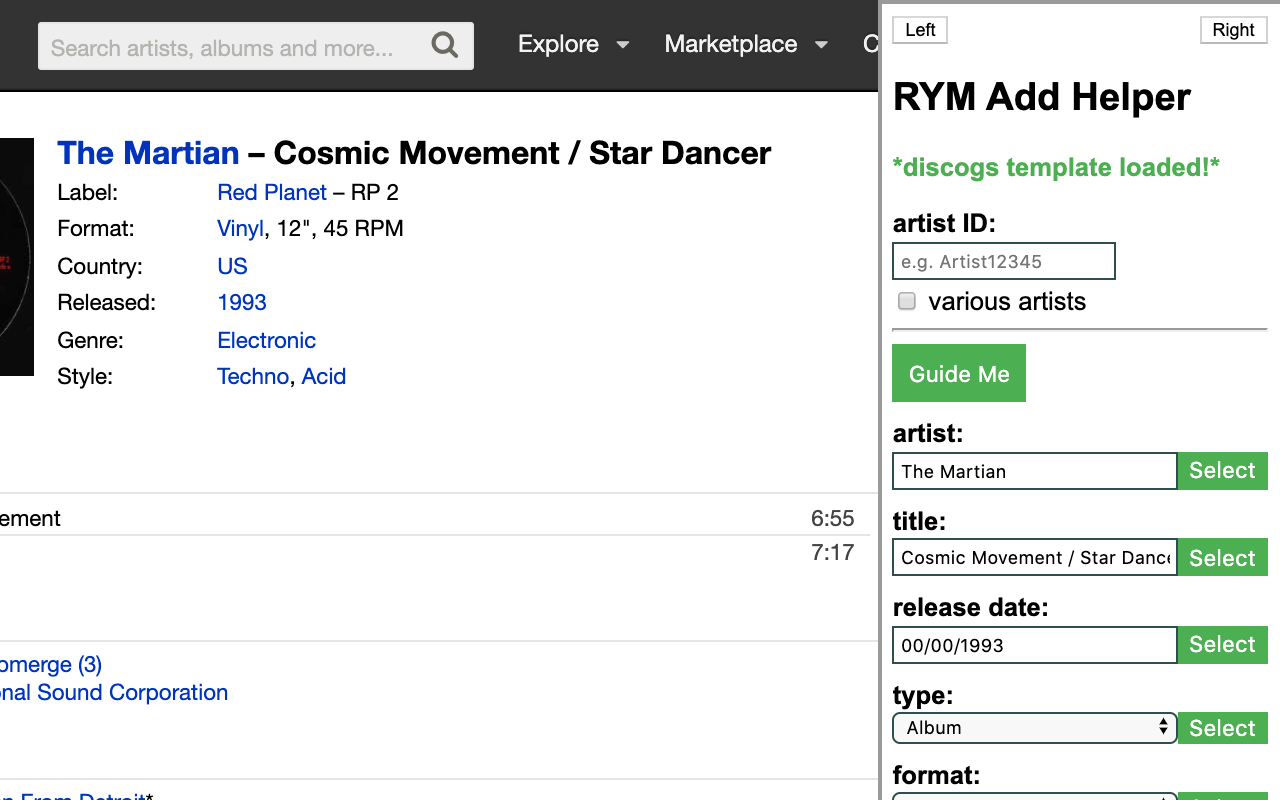The image size is (1280, 800).
Task: Click the discogs template loaded message
Action: point(1056,167)
